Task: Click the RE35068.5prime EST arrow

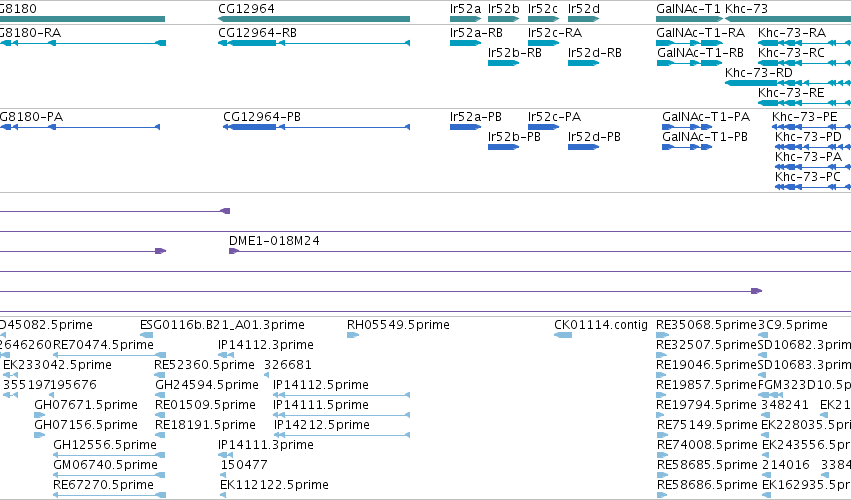Action: [662, 335]
